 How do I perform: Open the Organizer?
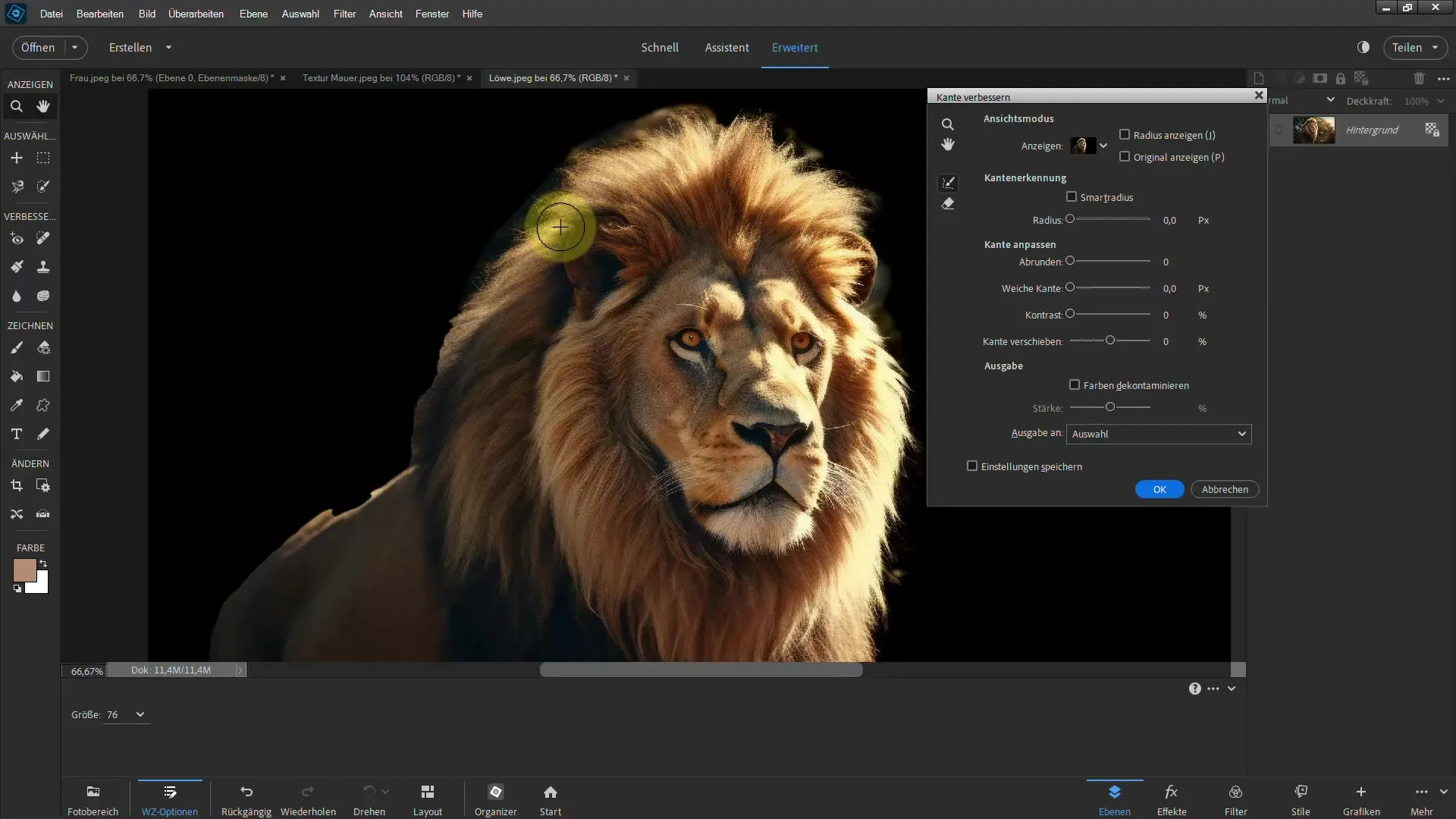pyautogui.click(x=495, y=800)
